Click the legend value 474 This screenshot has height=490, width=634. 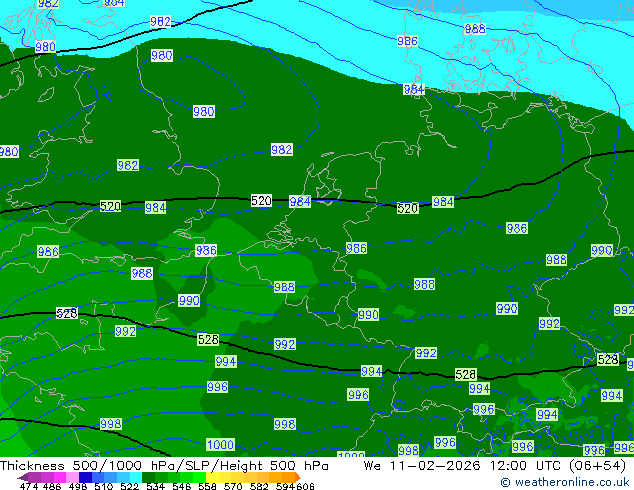click(29, 487)
